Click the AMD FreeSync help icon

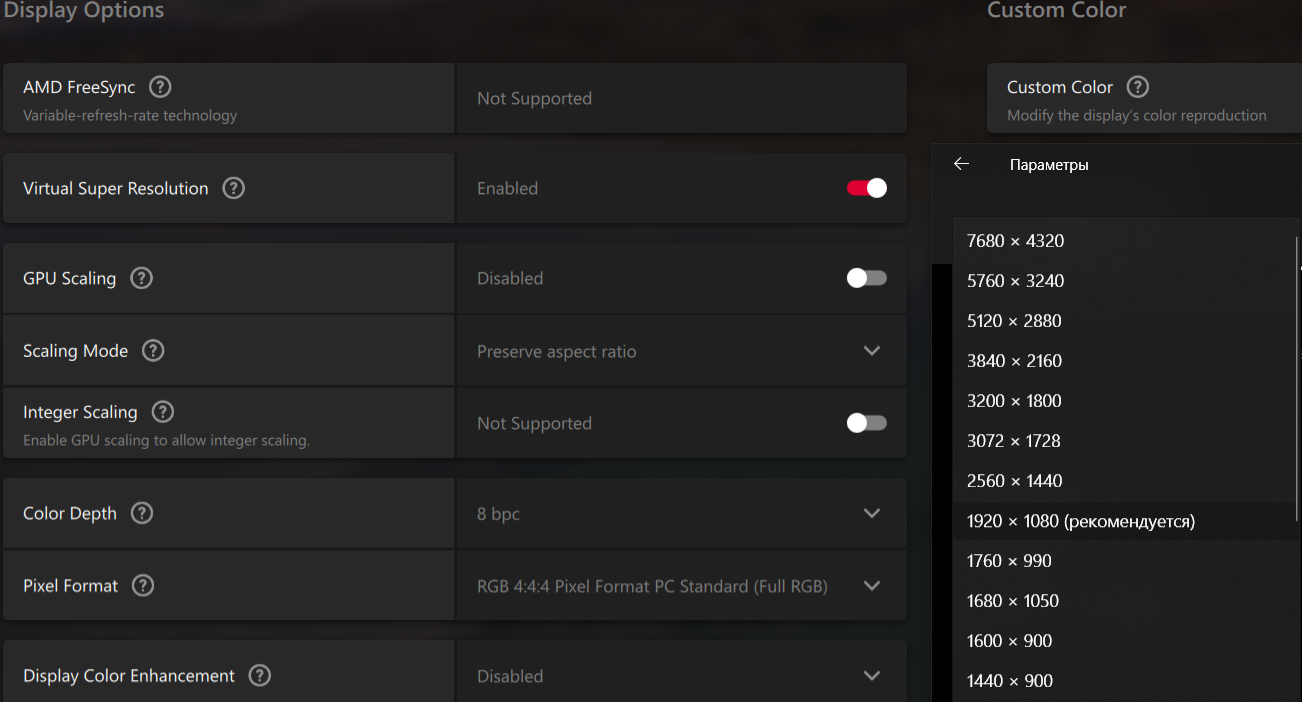coord(160,87)
